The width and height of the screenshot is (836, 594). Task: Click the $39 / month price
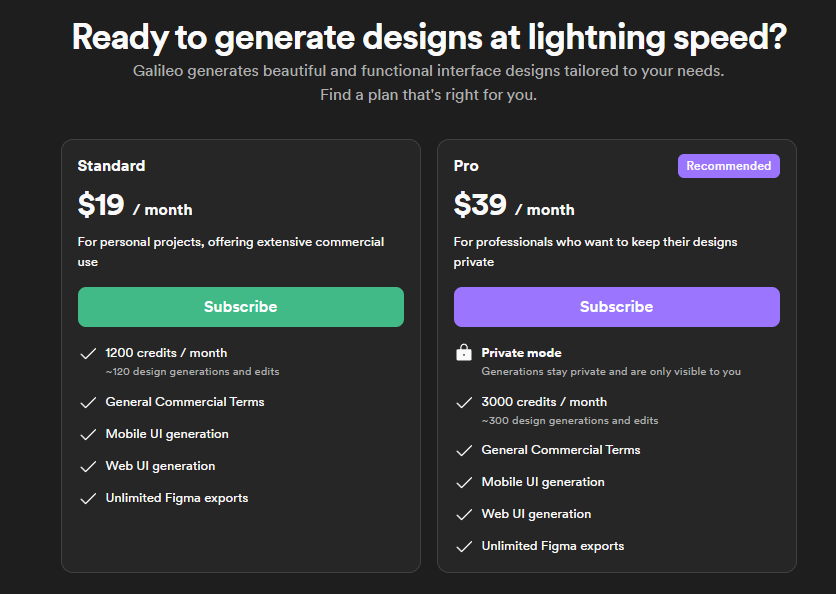click(513, 206)
